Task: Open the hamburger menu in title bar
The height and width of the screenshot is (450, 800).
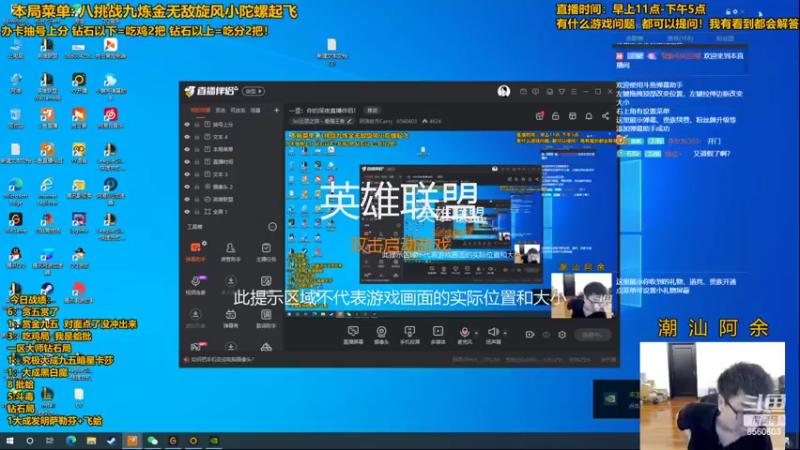Action: click(573, 91)
